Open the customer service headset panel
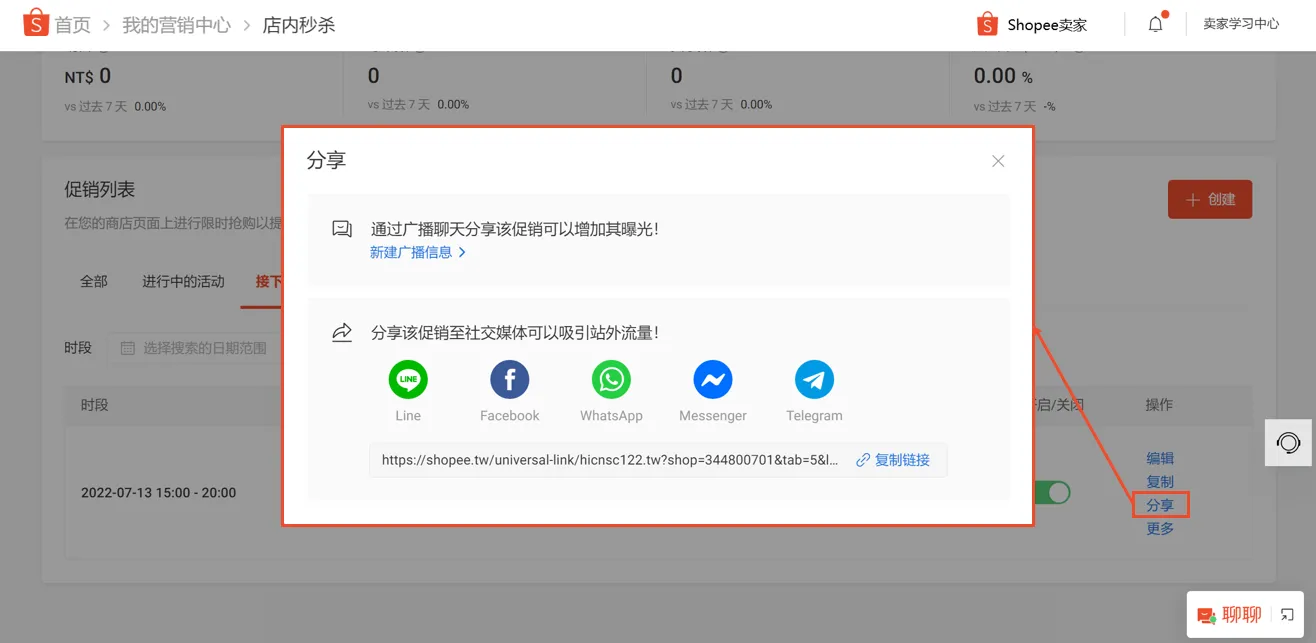1316x643 pixels. click(x=1288, y=442)
